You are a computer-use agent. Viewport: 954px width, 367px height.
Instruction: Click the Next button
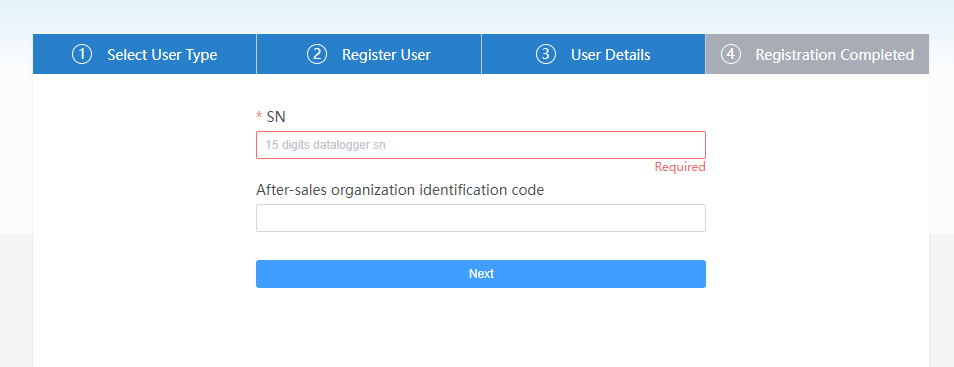point(481,274)
